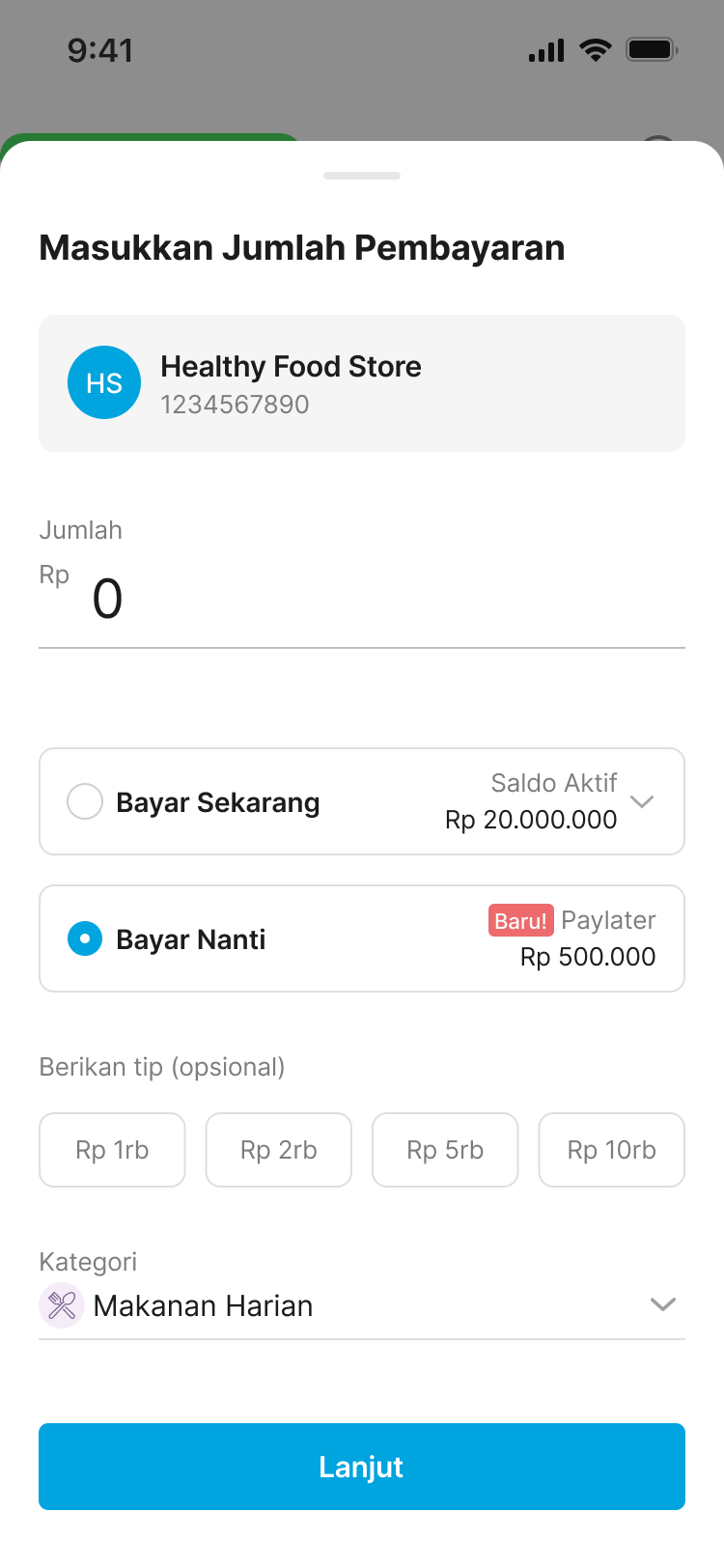Viewport: 724px width, 1568px height.
Task: Choose the Rp 2rb tip chip
Action: (279, 1150)
